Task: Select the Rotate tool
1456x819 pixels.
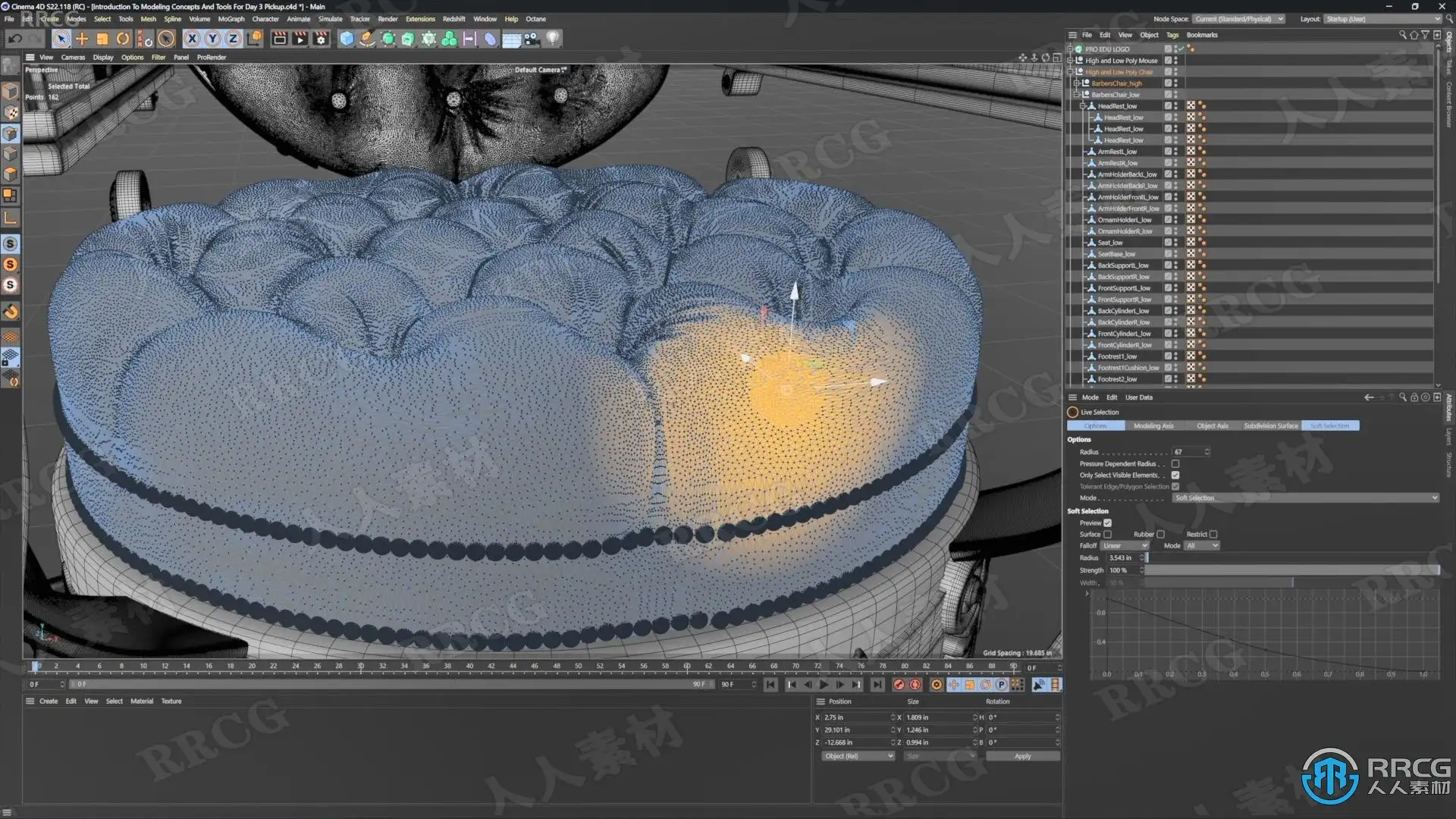Action: click(123, 39)
